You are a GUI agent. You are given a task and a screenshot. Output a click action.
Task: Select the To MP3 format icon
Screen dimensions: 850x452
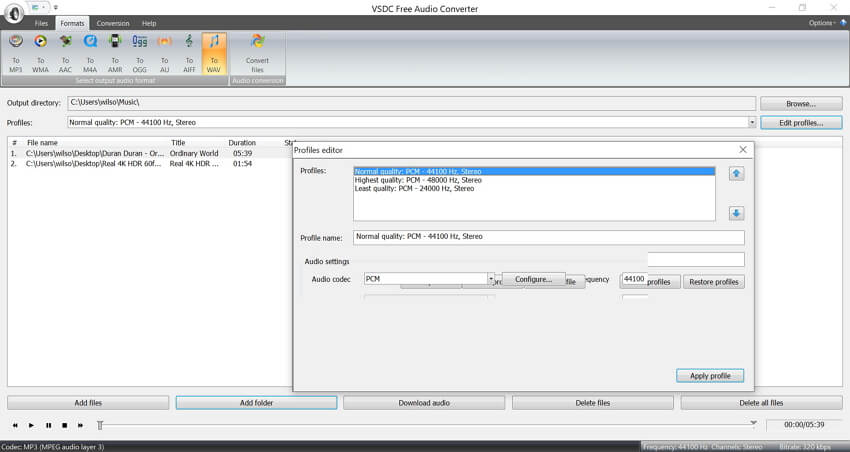[16, 53]
